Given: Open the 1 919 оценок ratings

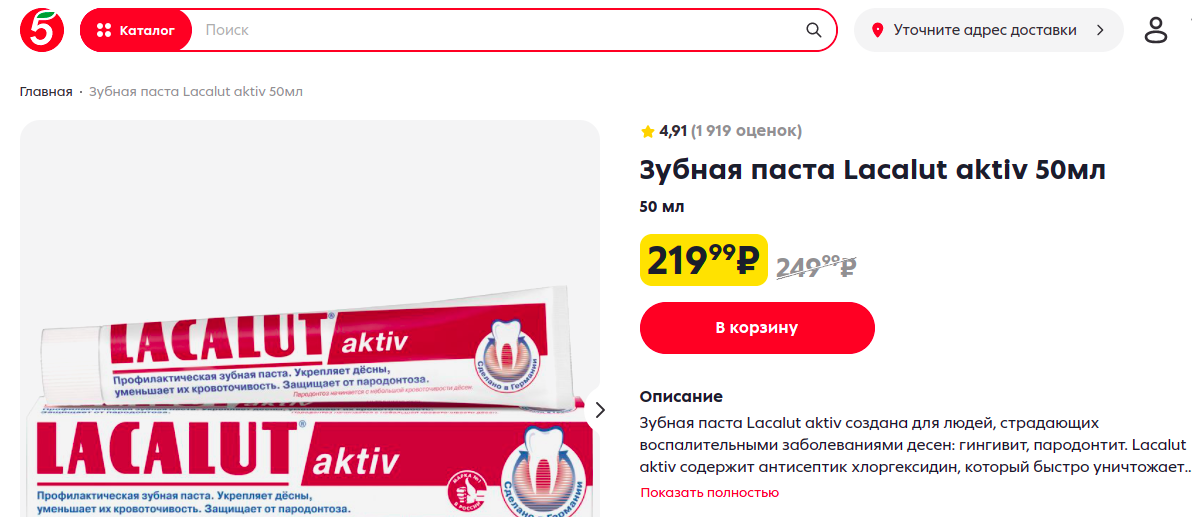Looking at the screenshot, I should (746, 131).
